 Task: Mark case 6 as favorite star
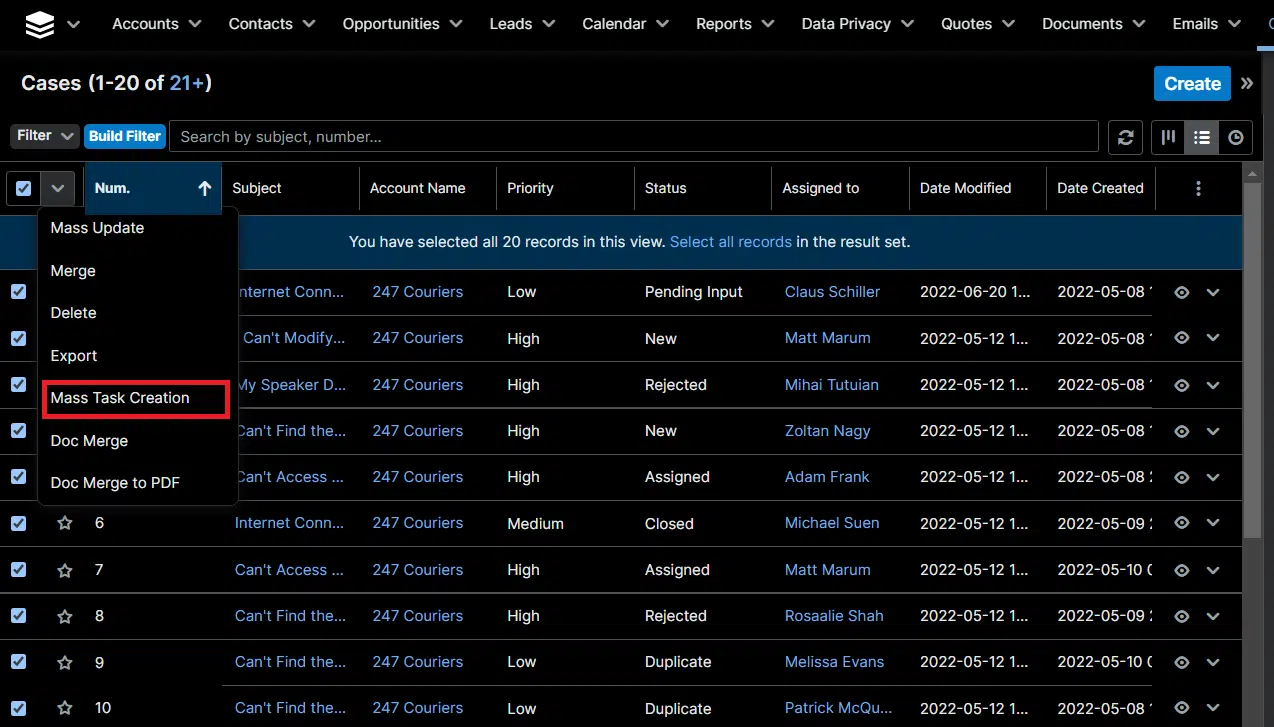(x=65, y=523)
